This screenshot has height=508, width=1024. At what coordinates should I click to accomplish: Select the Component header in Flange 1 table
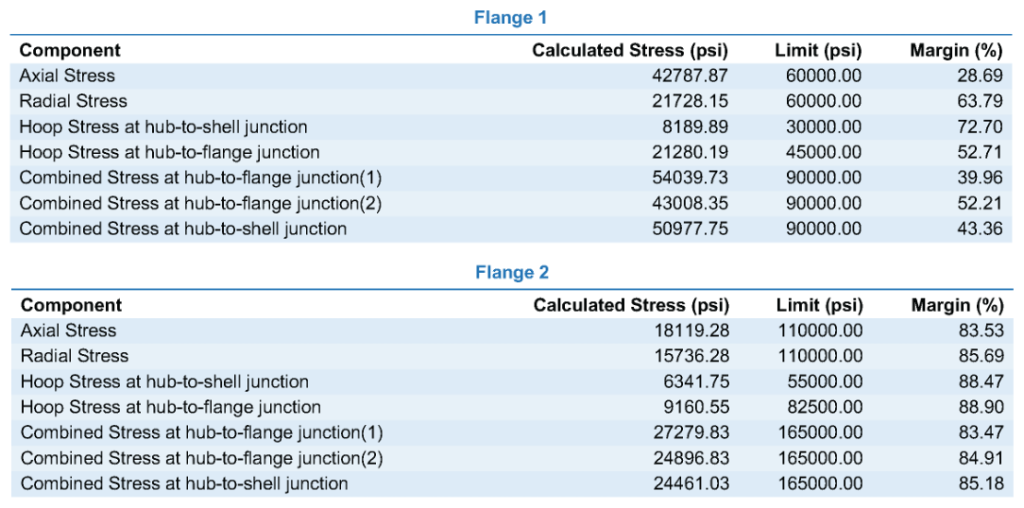(x=70, y=50)
